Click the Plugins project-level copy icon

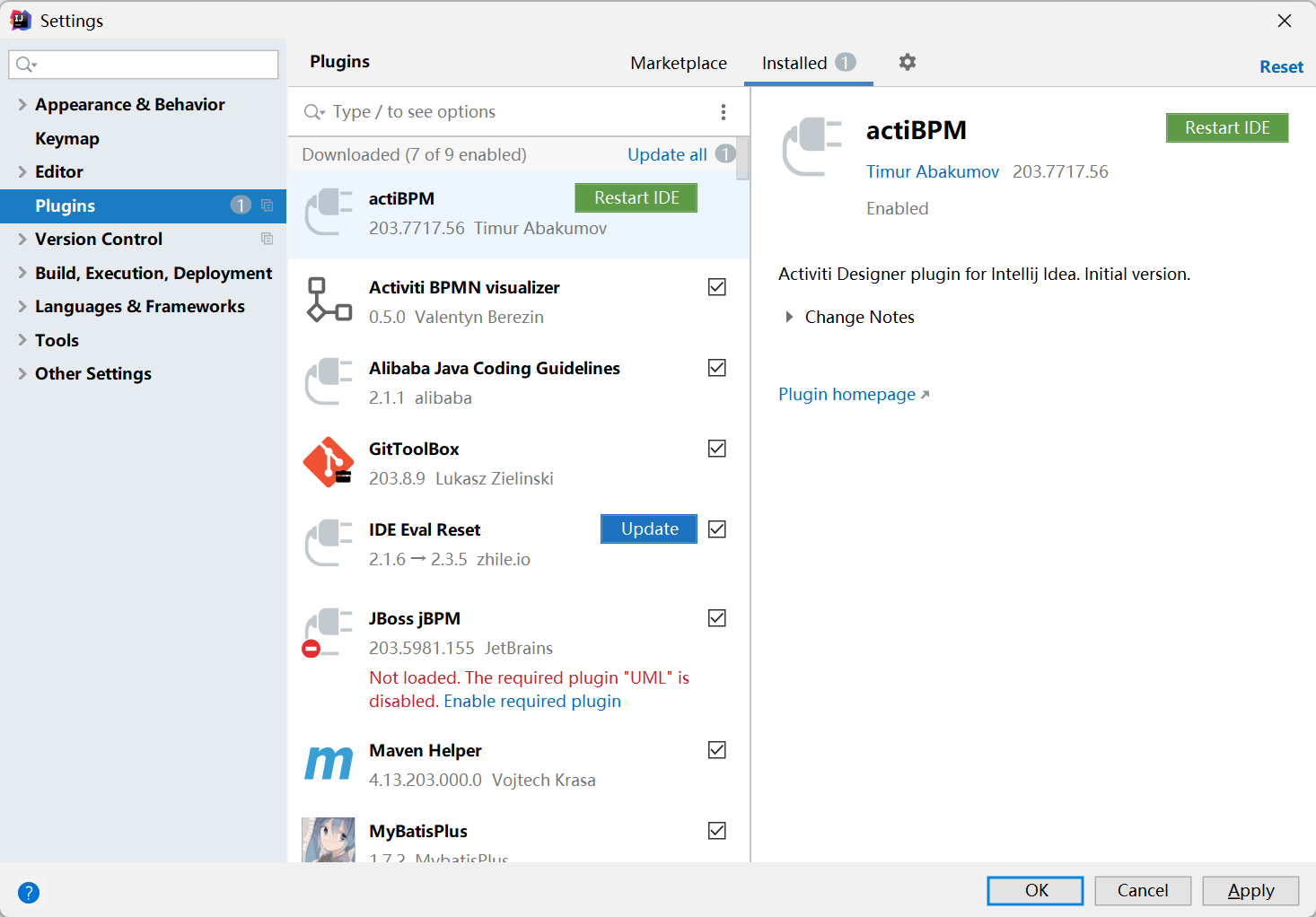click(x=267, y=205)
